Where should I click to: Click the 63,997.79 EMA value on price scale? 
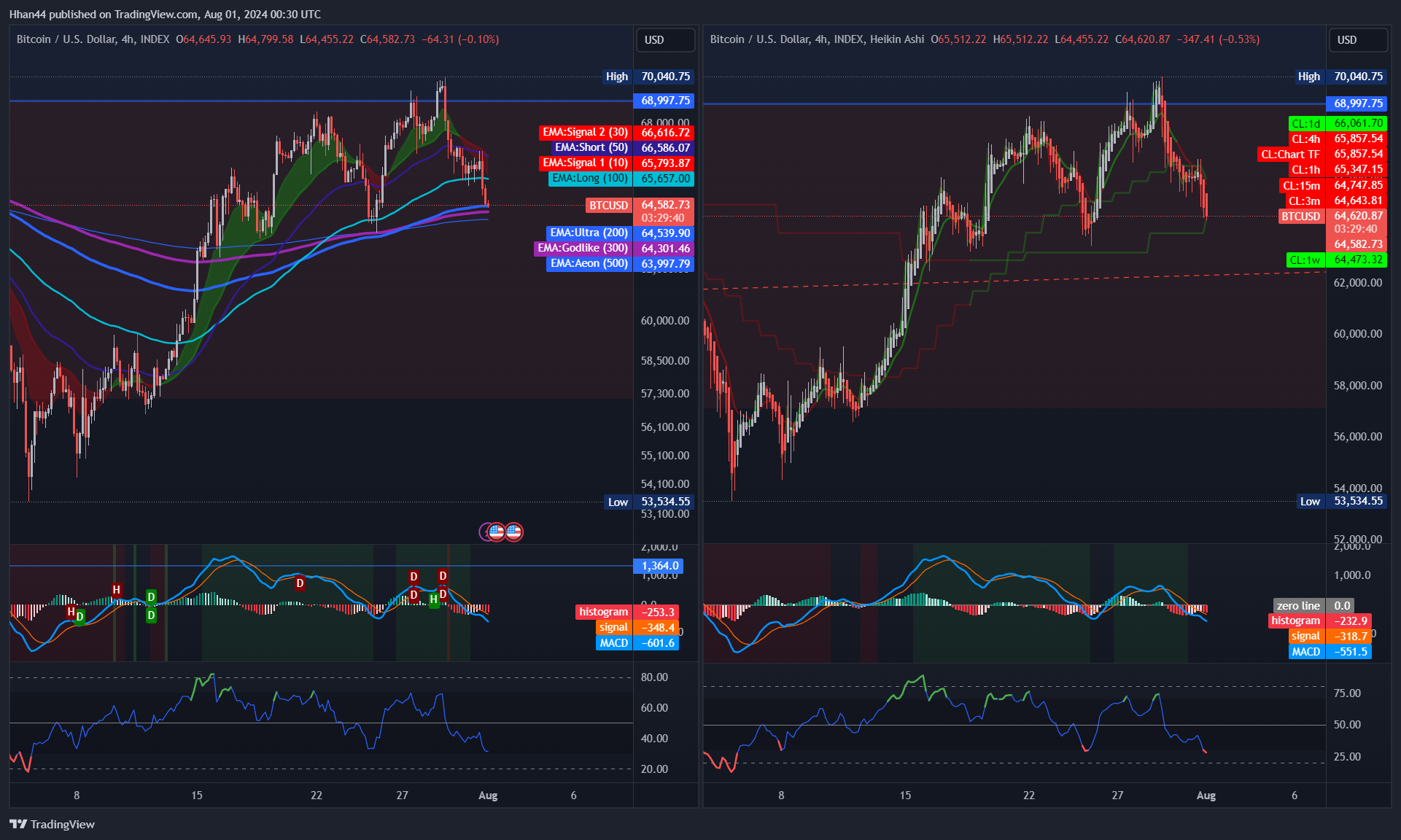[x=665, y=263]
